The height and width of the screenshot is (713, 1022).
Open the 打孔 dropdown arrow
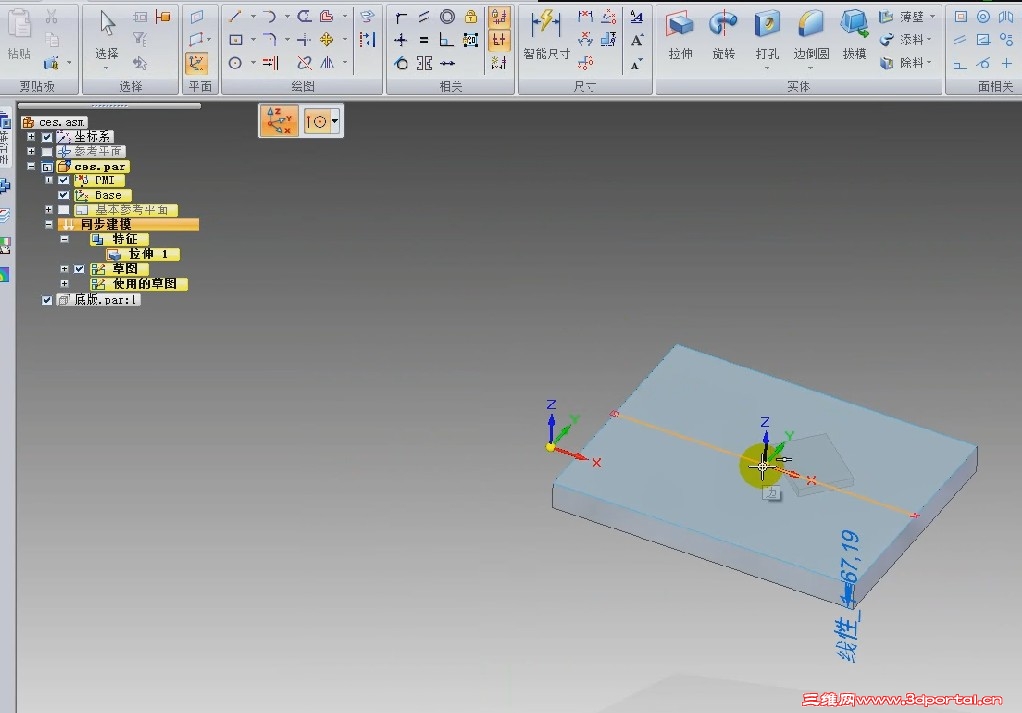767,68
